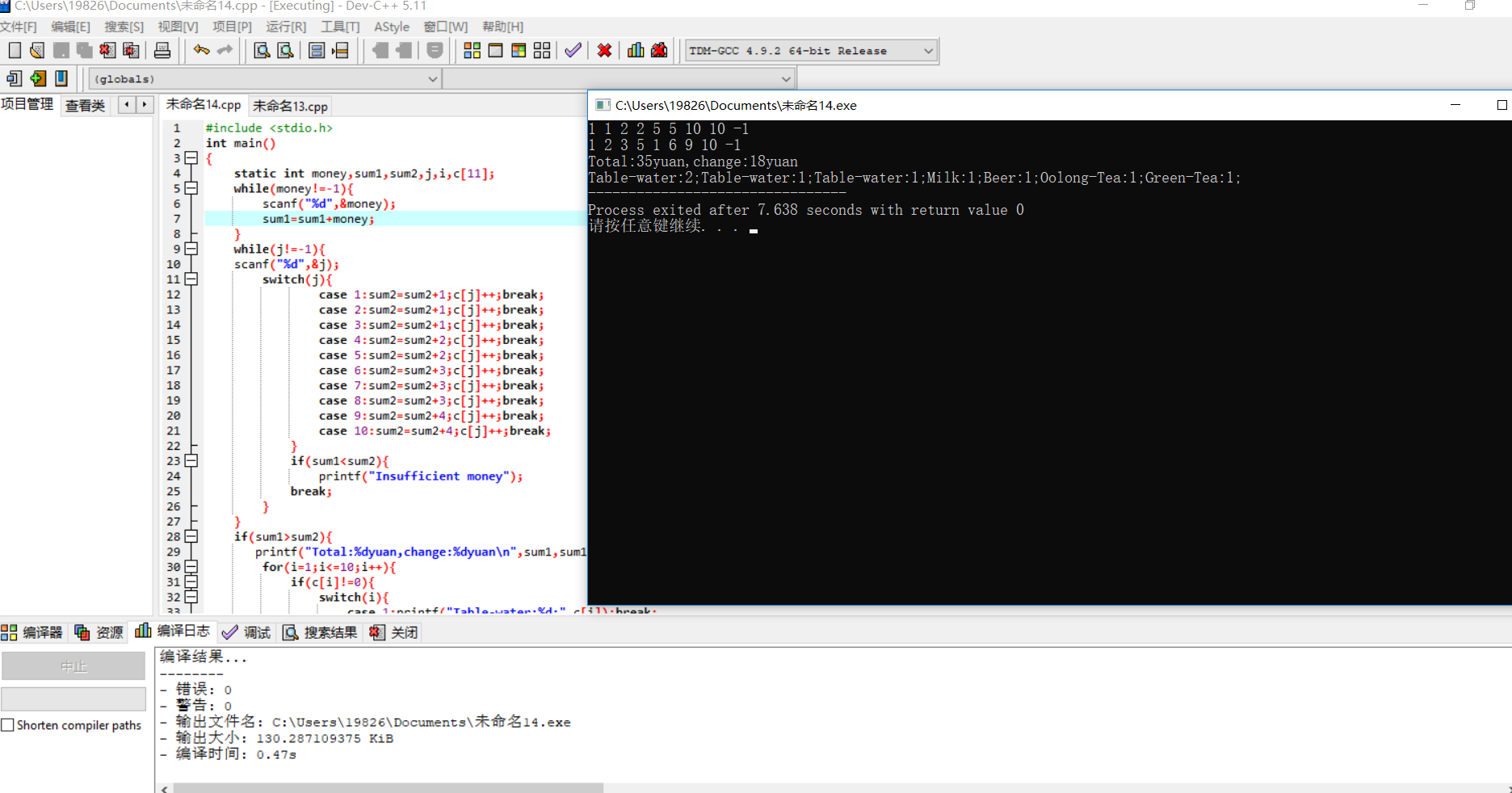This screenshot has height=793, width=1512.
Task: Open the 文件[F] menu
Action: [19, 27]
